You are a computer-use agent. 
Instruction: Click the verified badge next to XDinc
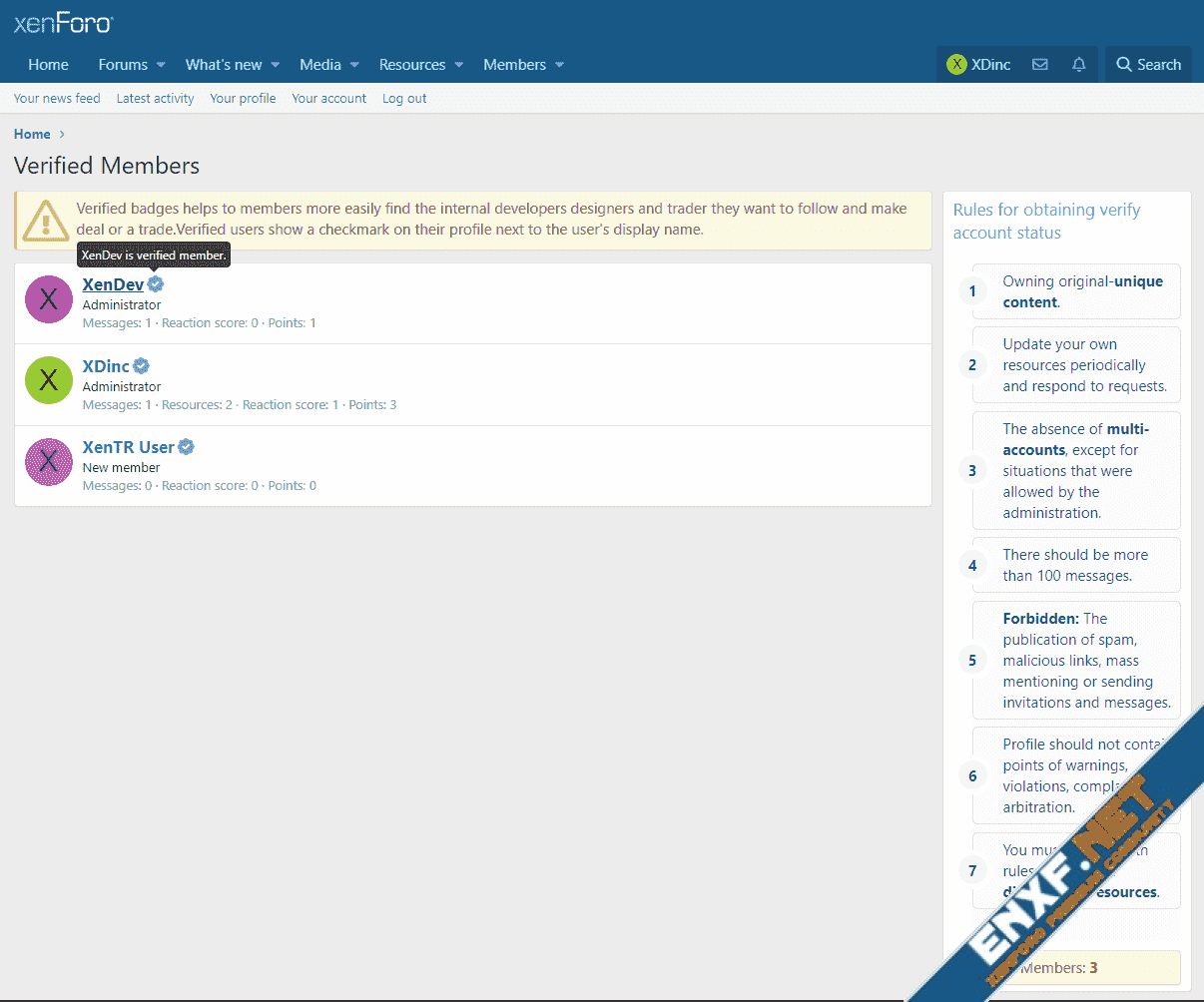point(142,366)
